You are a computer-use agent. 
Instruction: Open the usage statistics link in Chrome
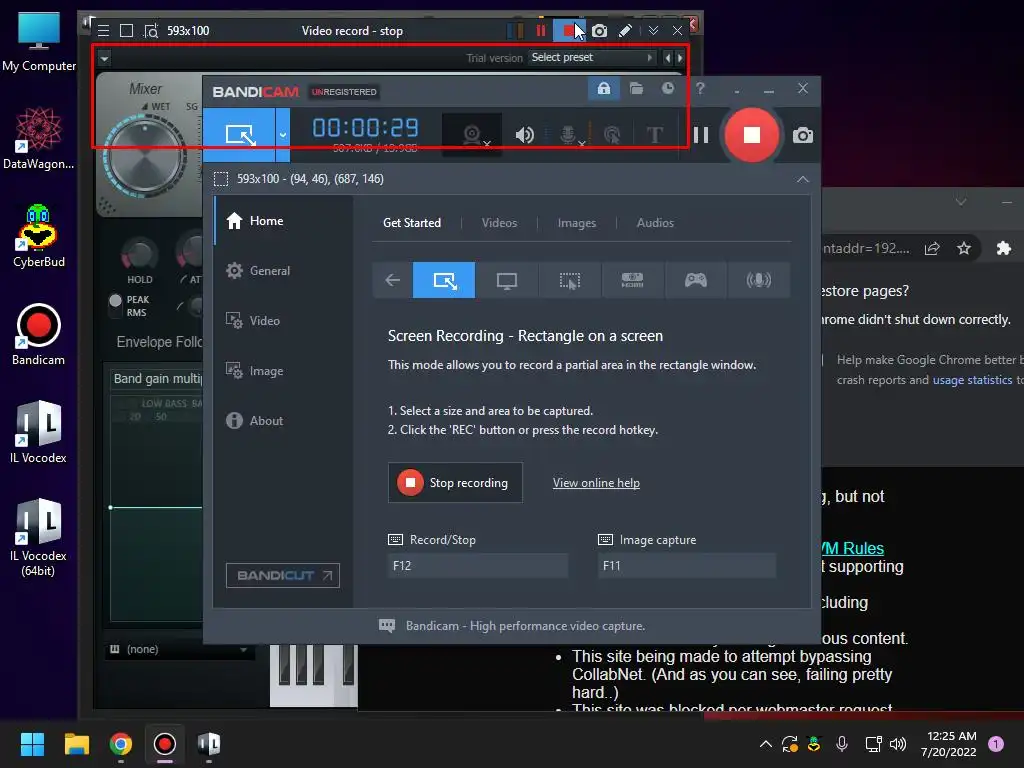[972, 380]
